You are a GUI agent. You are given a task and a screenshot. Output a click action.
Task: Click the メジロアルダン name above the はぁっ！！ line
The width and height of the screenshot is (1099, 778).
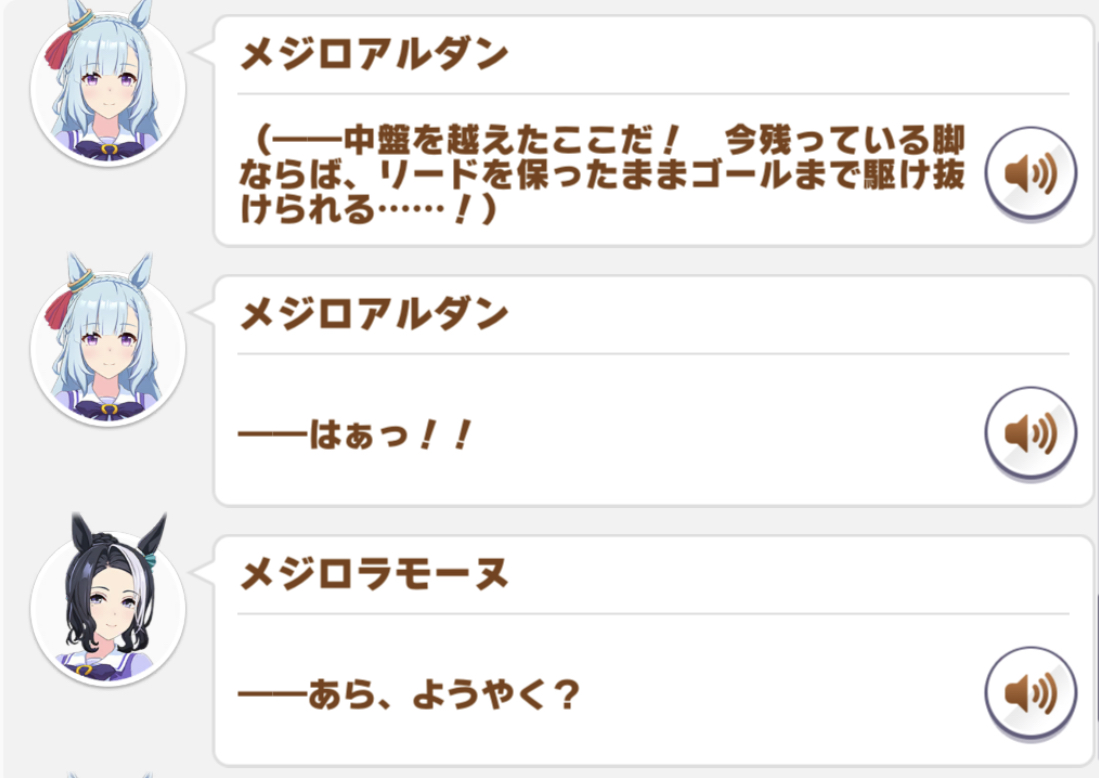tap(374, 314)
